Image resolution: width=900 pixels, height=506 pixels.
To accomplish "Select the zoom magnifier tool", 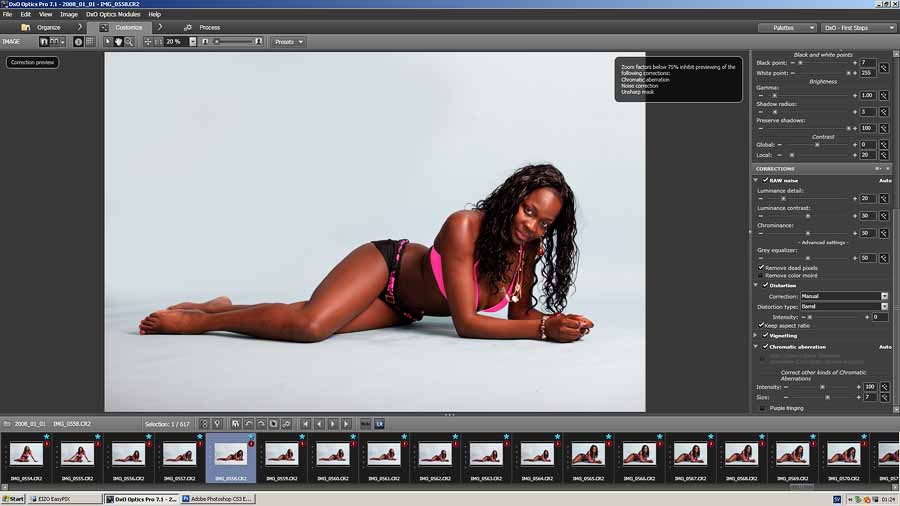I will [x=129, y=42].
